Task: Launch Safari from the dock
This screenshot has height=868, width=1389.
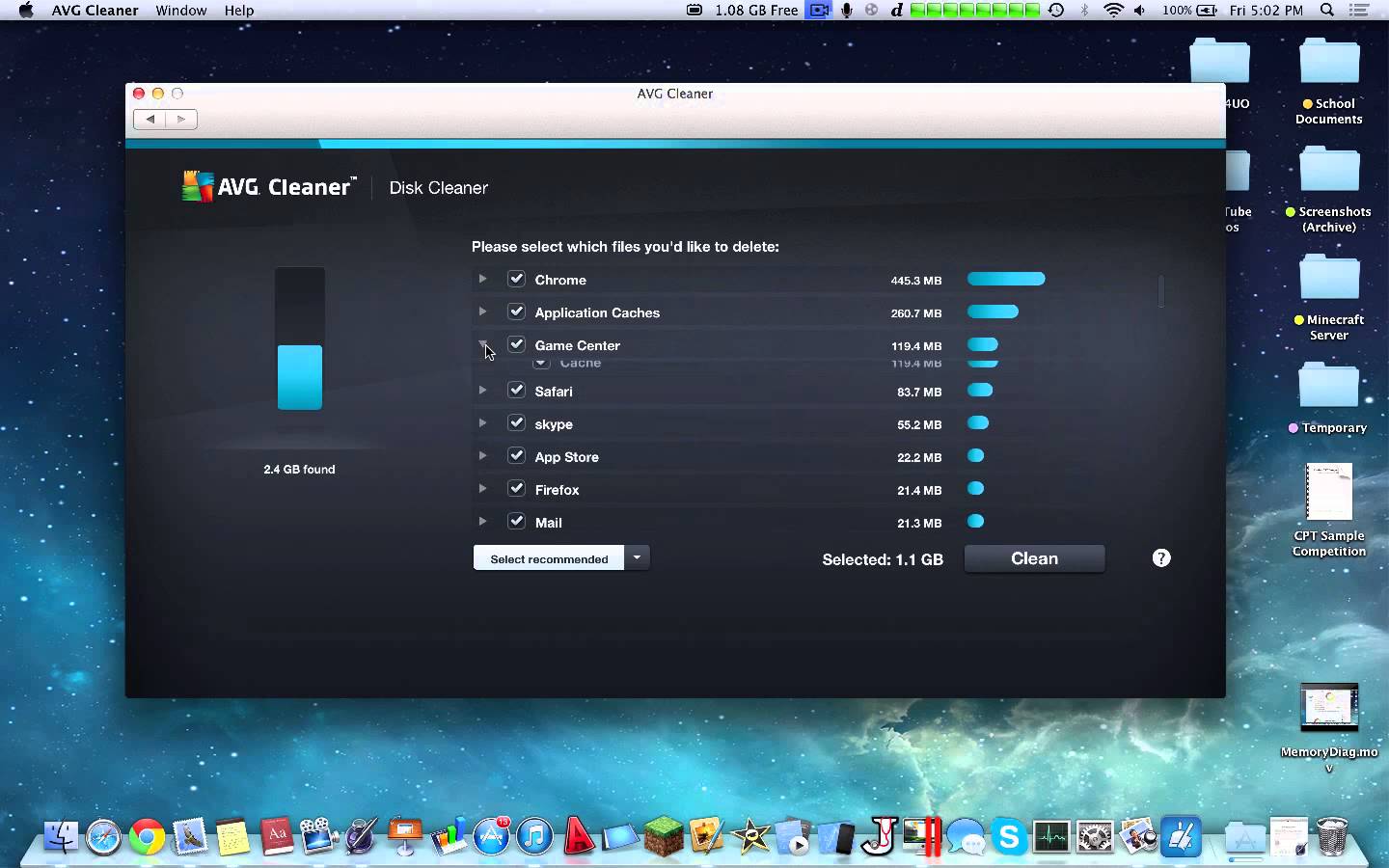Action: 104,836
